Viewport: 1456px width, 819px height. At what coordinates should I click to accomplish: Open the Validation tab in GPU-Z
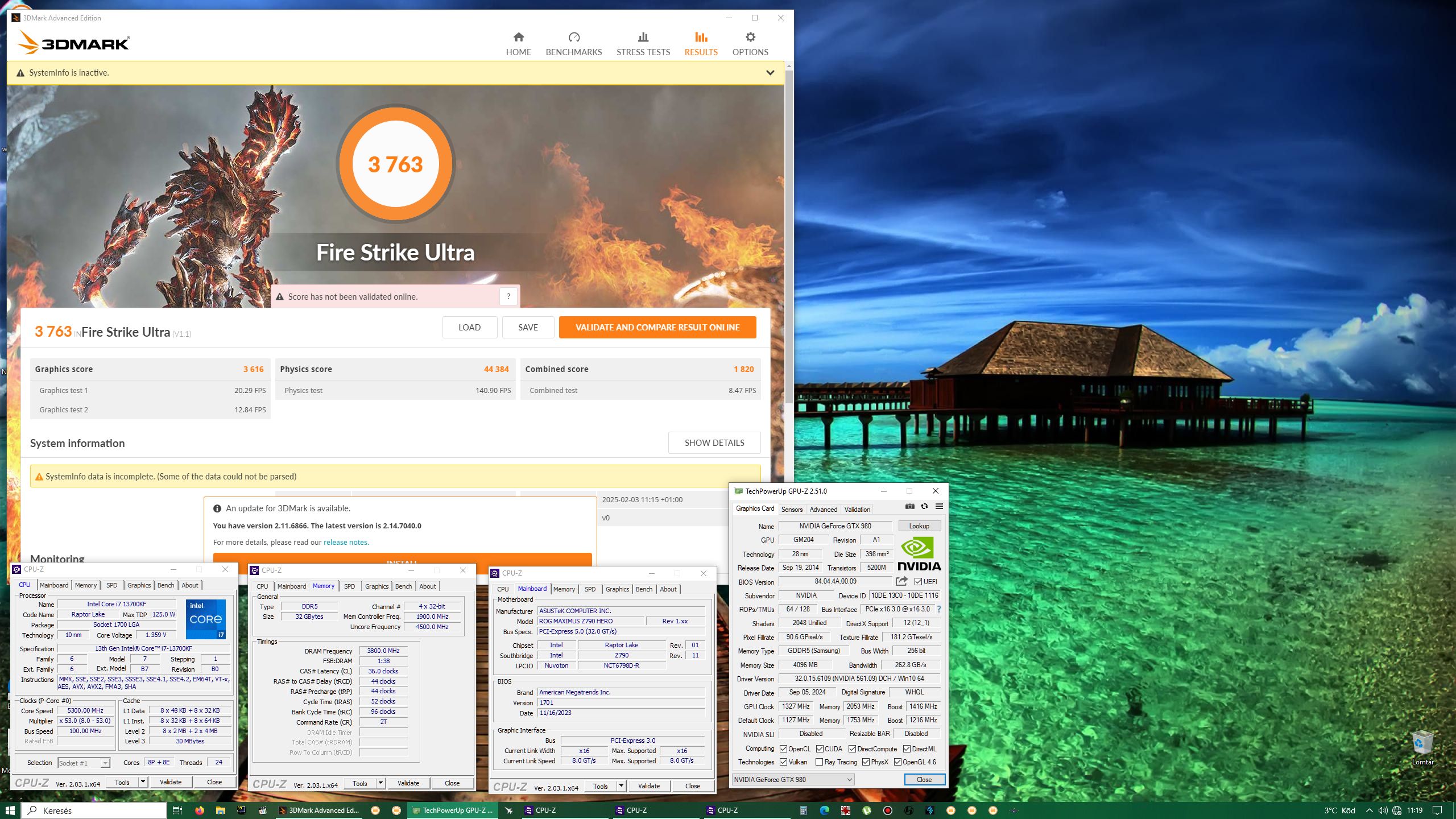point(857,509)
